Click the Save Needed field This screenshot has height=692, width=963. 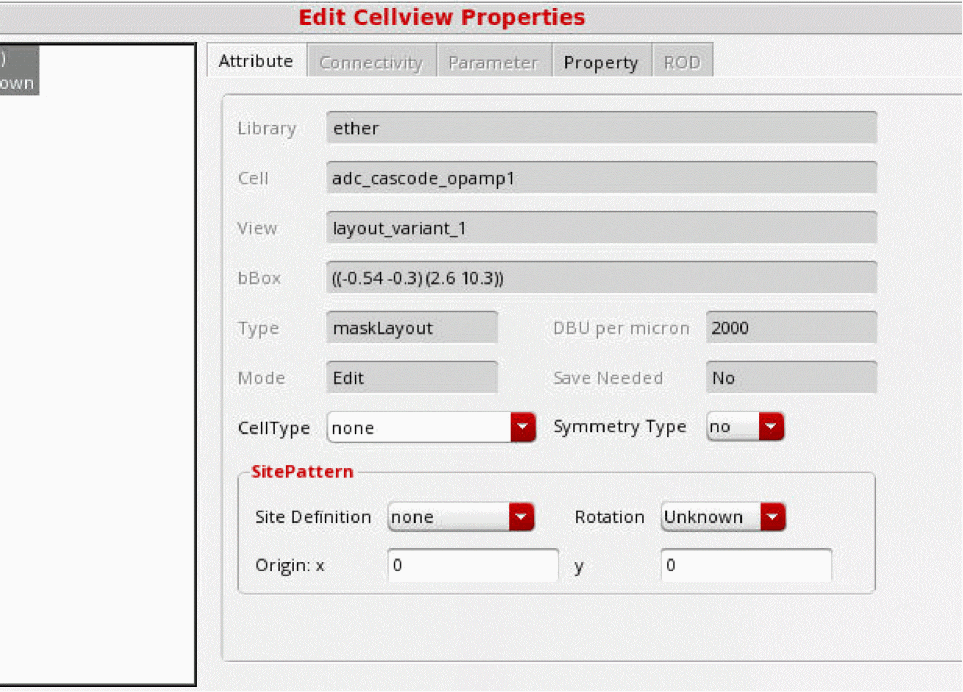coord(791,378)
